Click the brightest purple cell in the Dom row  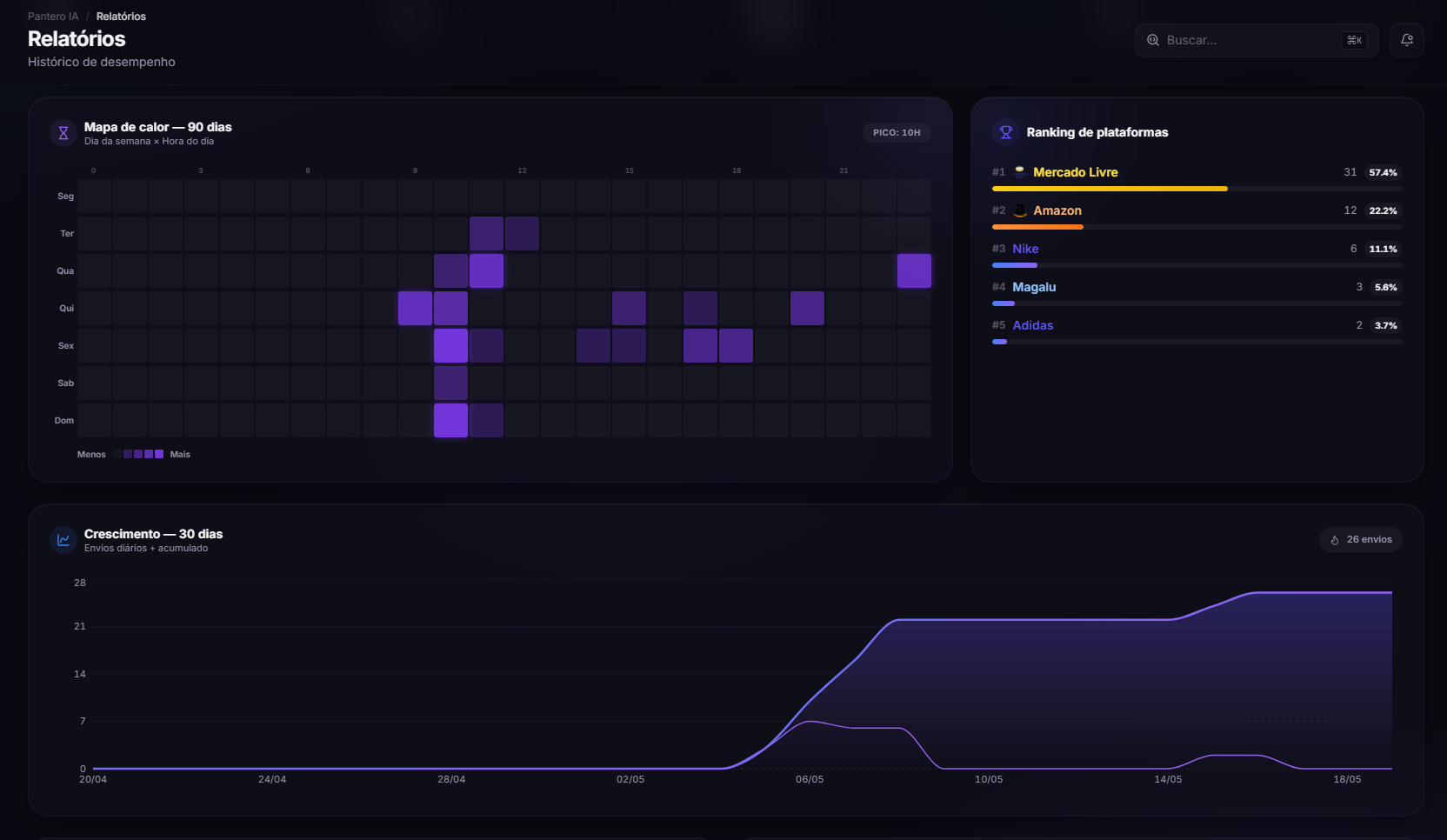click(x=450, y=420)
